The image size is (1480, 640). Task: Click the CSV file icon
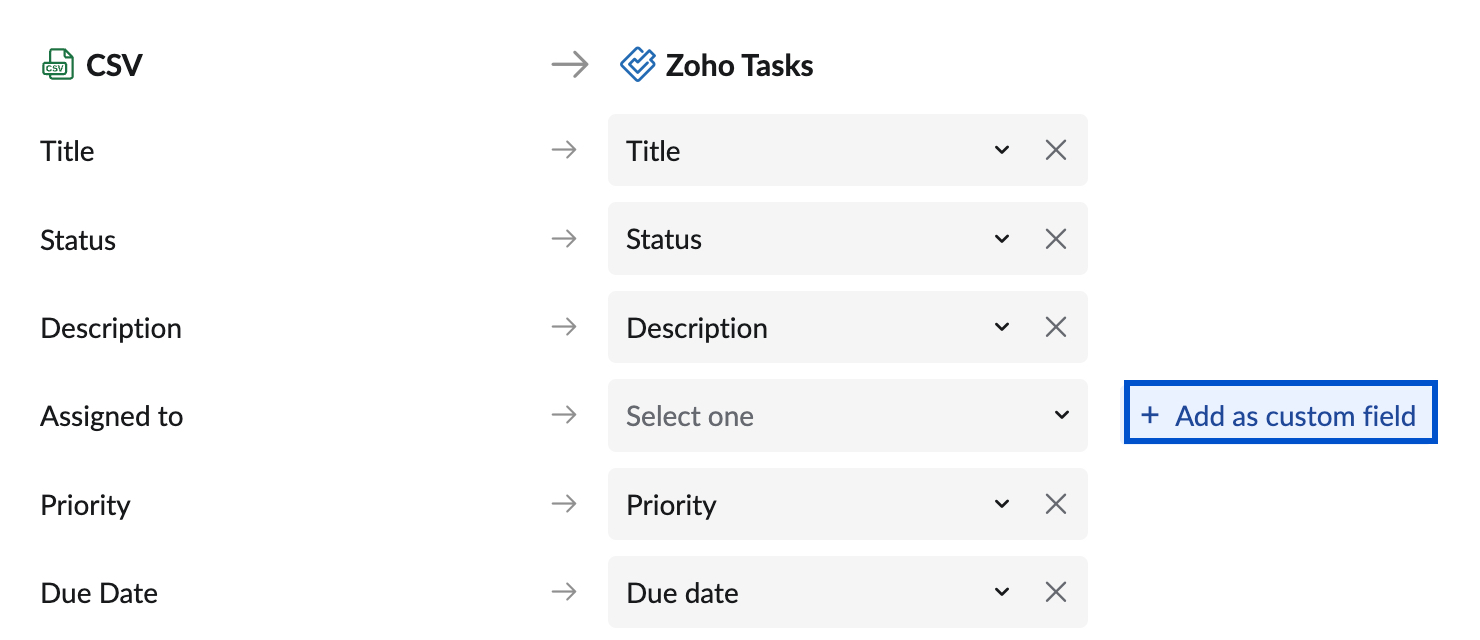click(x=57, y=66)
